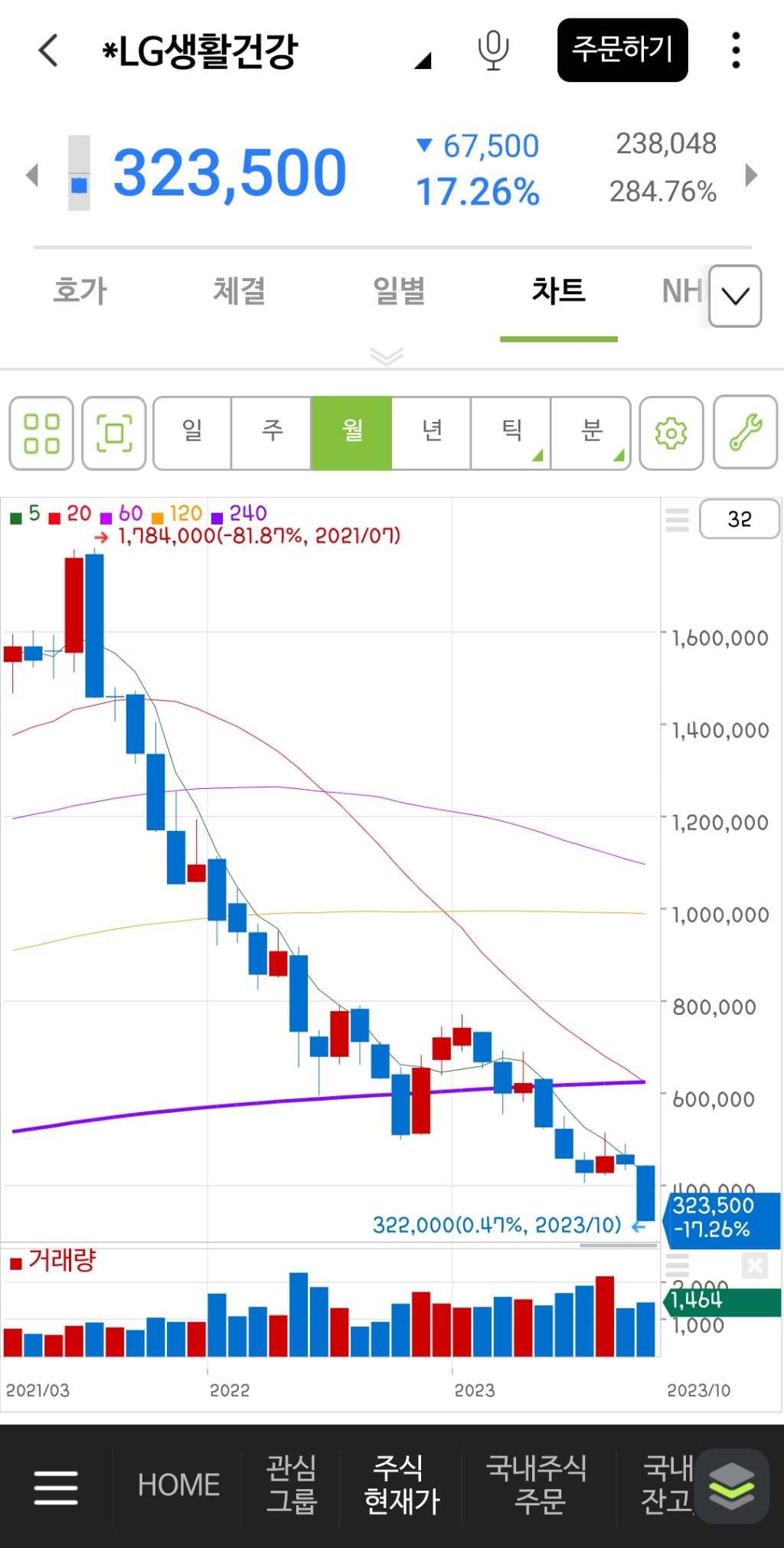The height and width of the screenshot is (1548, 784).
Task: Tap the volume ratio 284.76%
Action: click(663, 191)
